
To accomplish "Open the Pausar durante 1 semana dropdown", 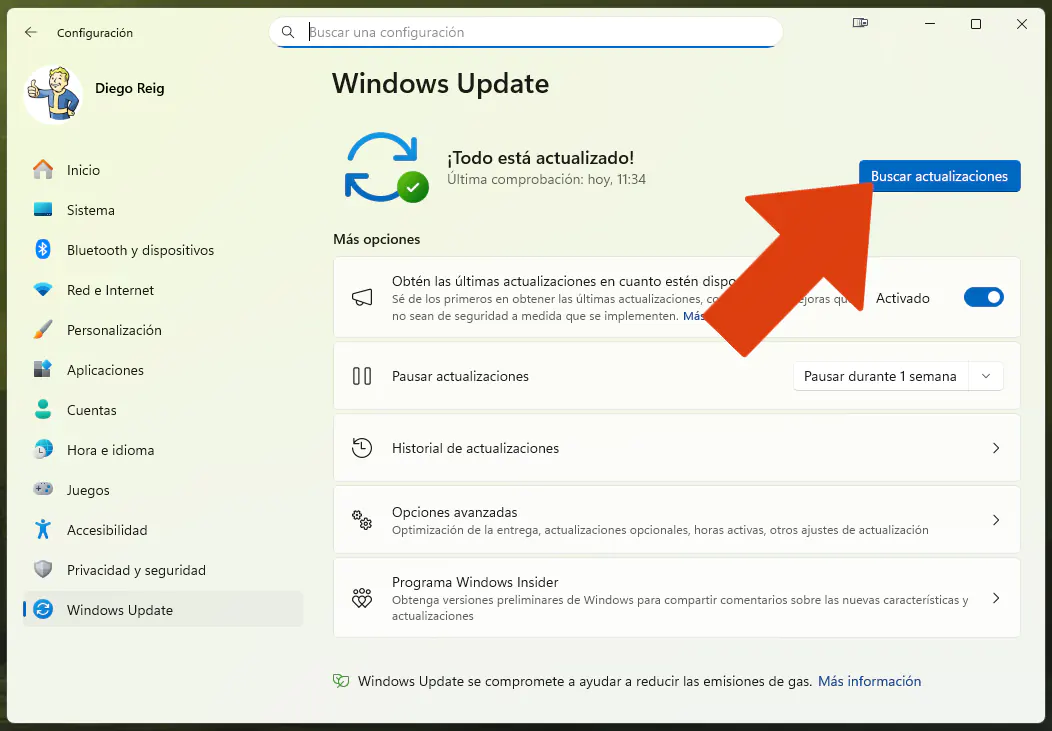I will (x=896, y=376).
